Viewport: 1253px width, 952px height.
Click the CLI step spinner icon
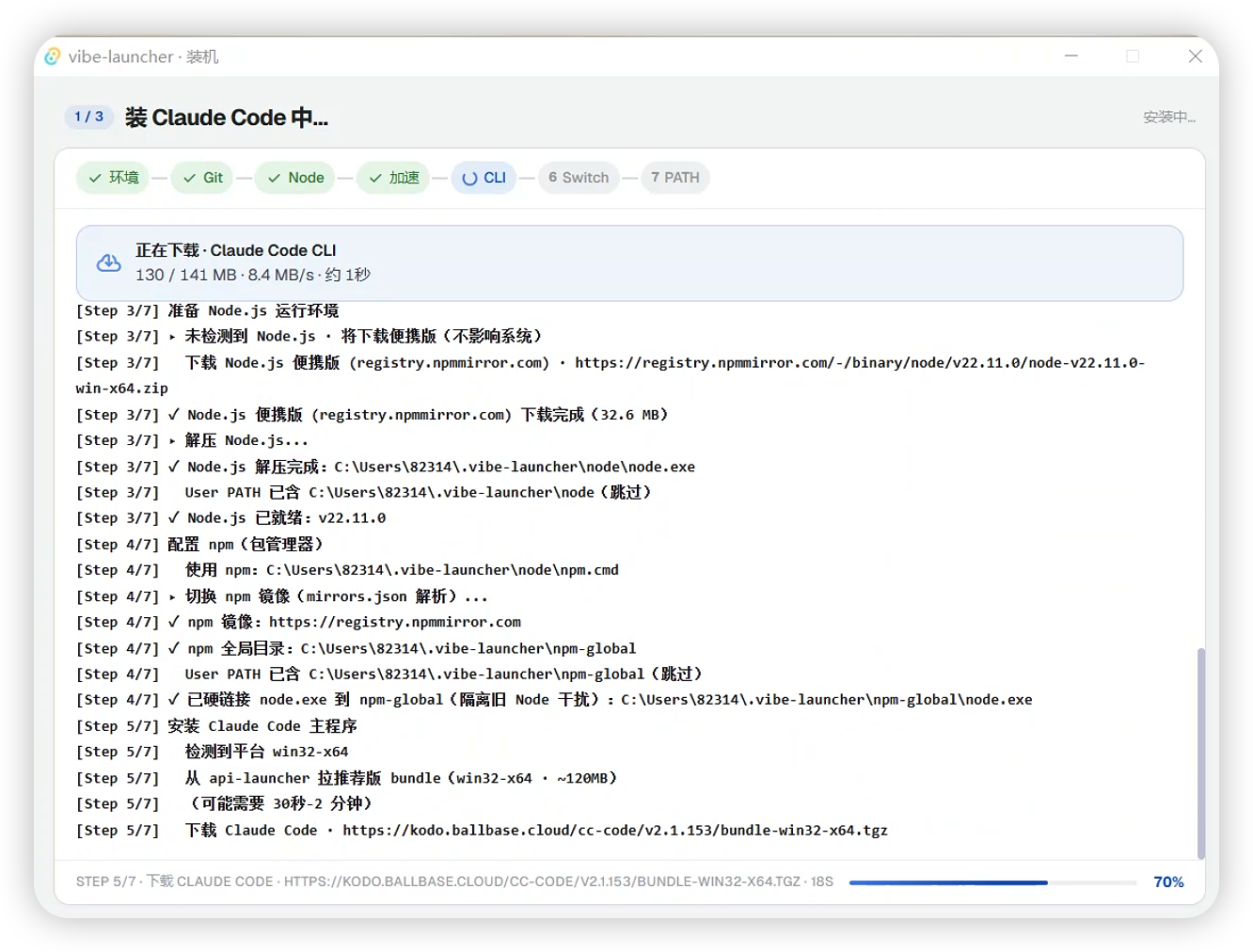[x=469, y=178]
